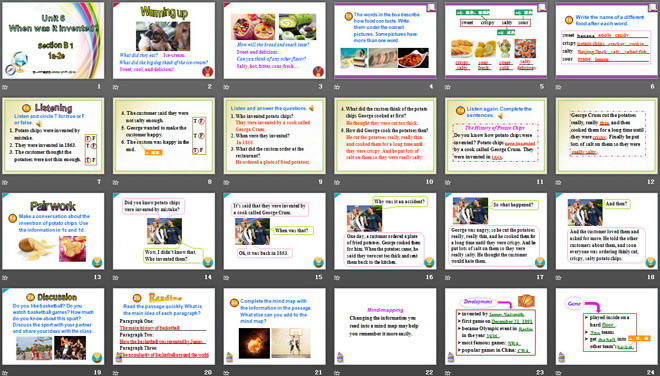Screen dimensions: 660x376
Task: Select slide 3 with the food photos
Action: [274, 40]
